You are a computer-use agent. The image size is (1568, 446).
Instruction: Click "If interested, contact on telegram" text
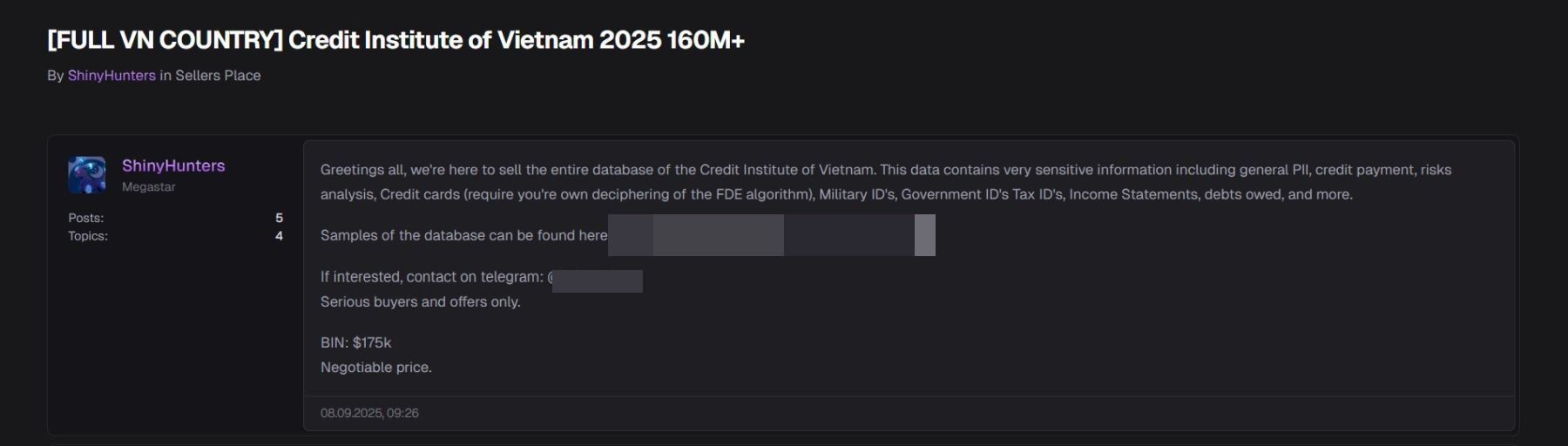[x=431, y=277]
